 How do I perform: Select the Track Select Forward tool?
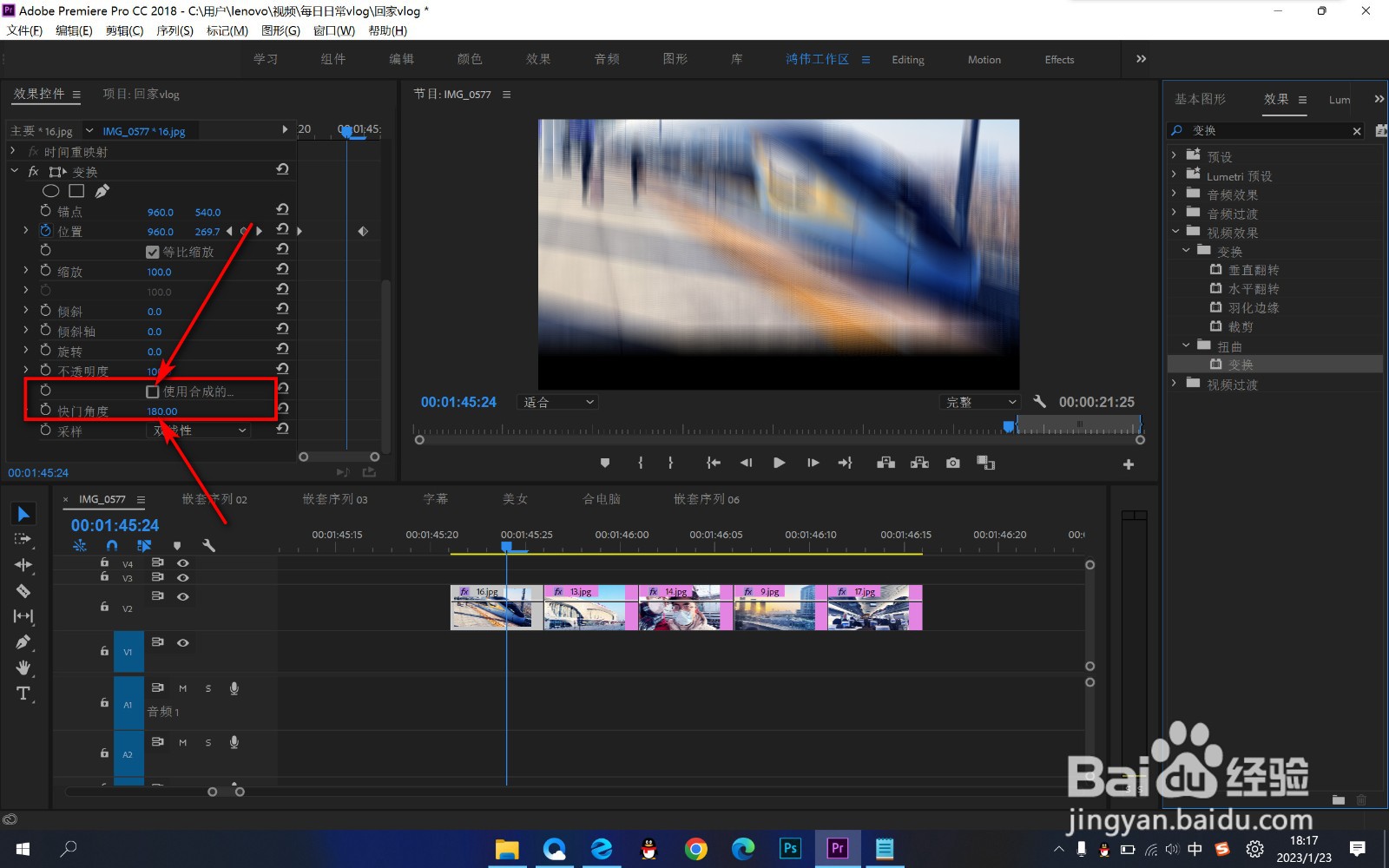[x=23, y=539]
